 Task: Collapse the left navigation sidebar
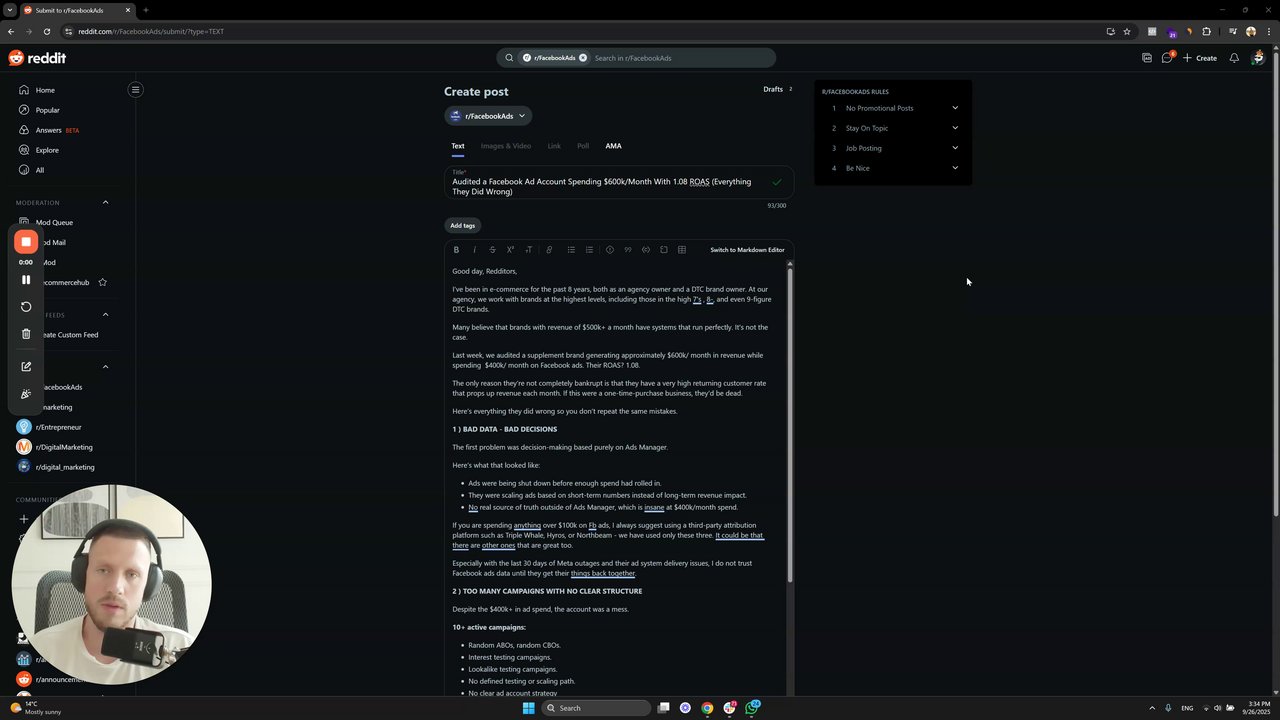(x=135, y=90)
